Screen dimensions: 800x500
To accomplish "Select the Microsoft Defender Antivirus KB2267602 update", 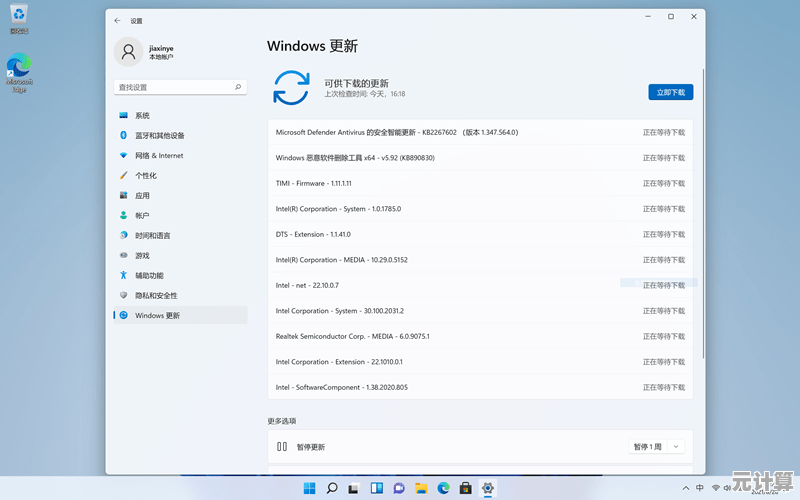I will pos(480,132).
